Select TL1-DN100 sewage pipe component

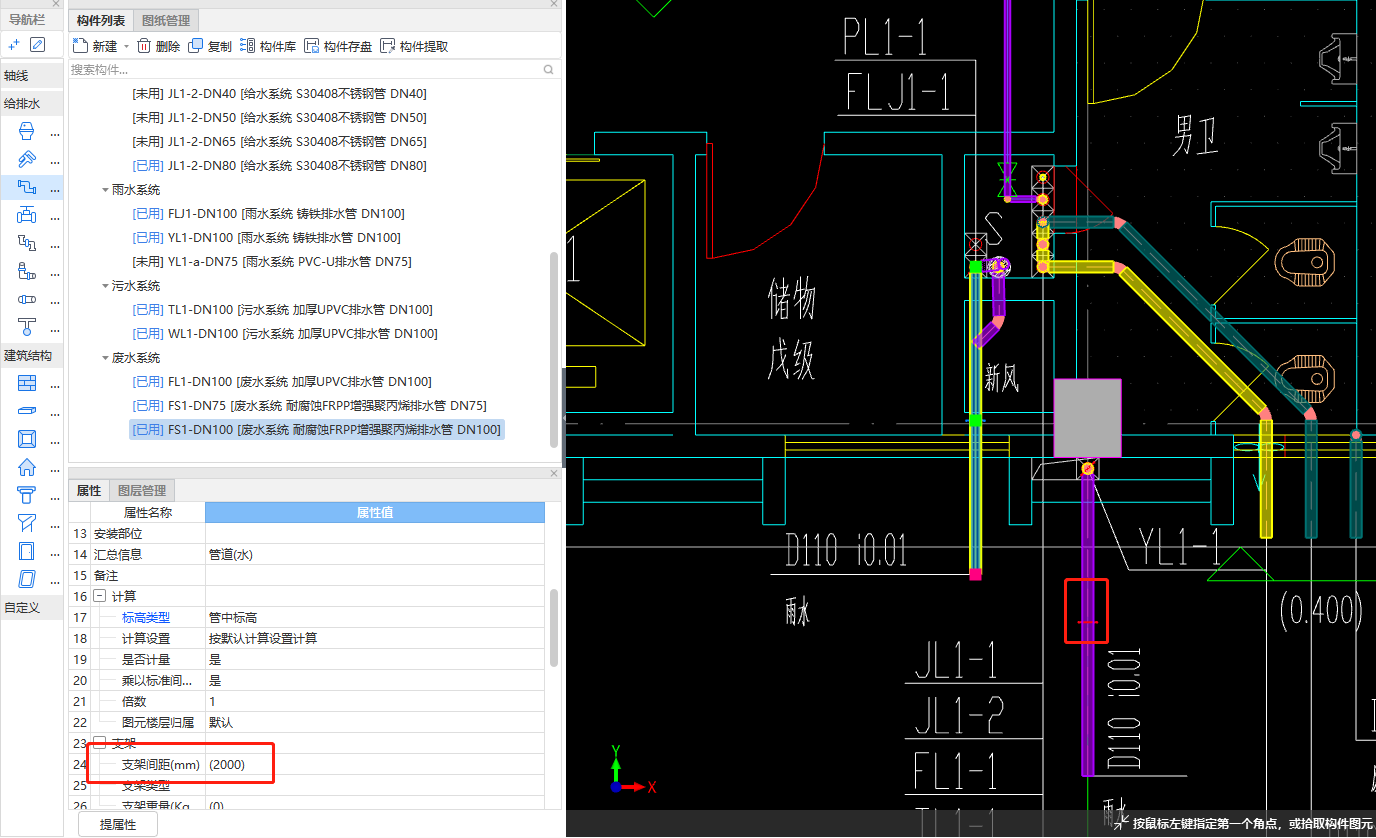pyautogui.click(x=283, y=310)
